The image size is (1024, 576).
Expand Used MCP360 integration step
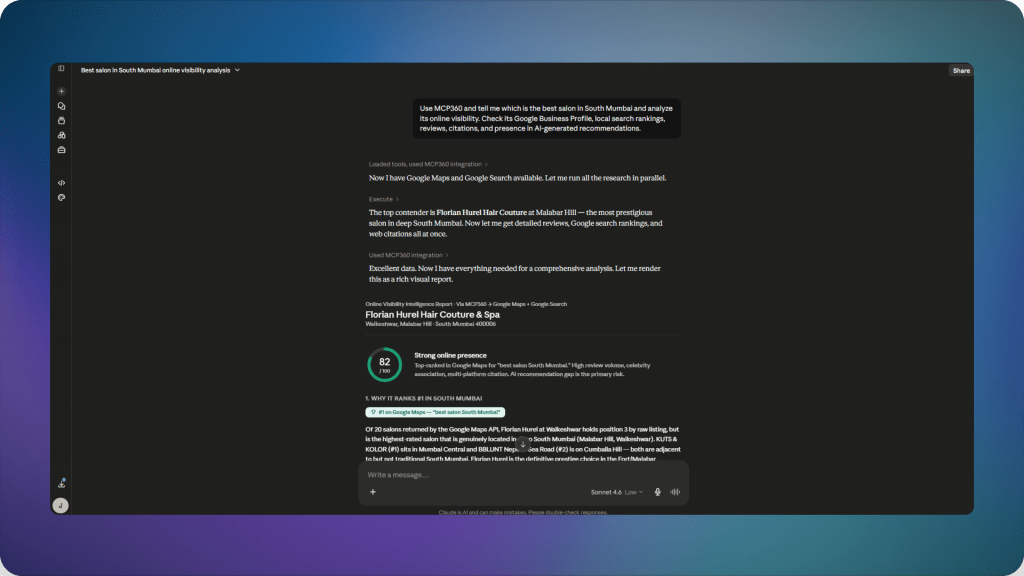click(x=408, y=255)
